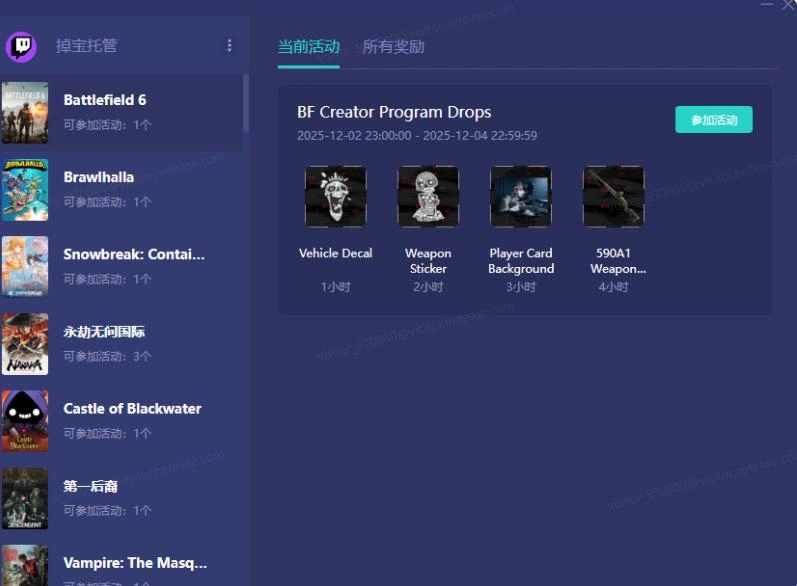
Task: Switch to the 当前活动 tab
Action: [x=309, y=47]
